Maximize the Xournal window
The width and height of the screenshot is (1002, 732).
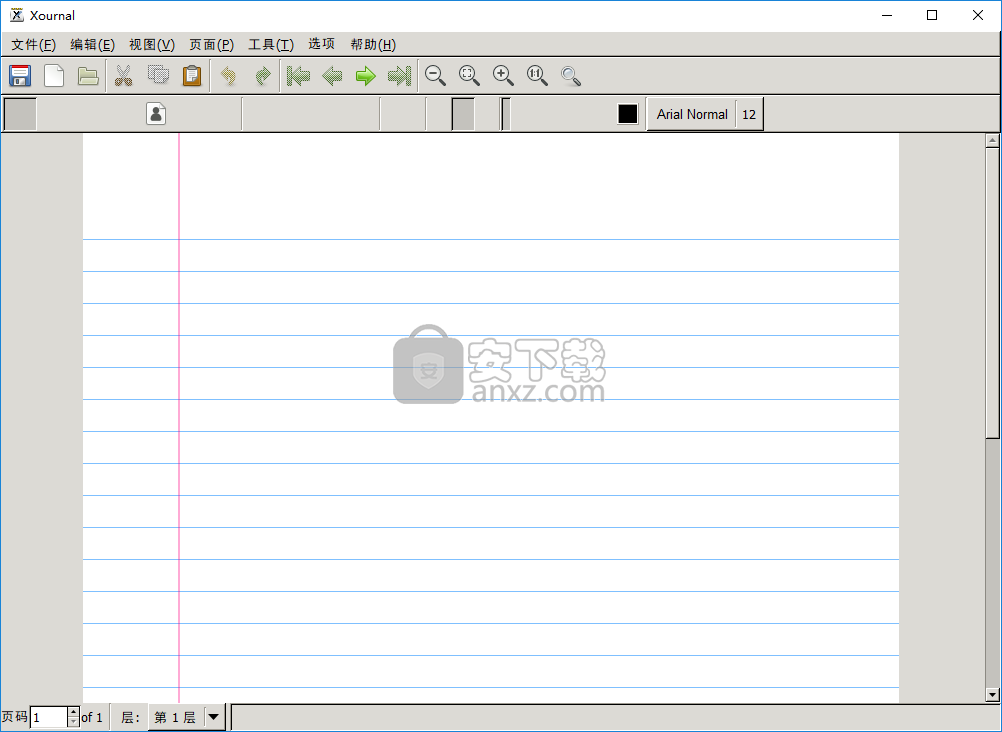coord(932,15)
